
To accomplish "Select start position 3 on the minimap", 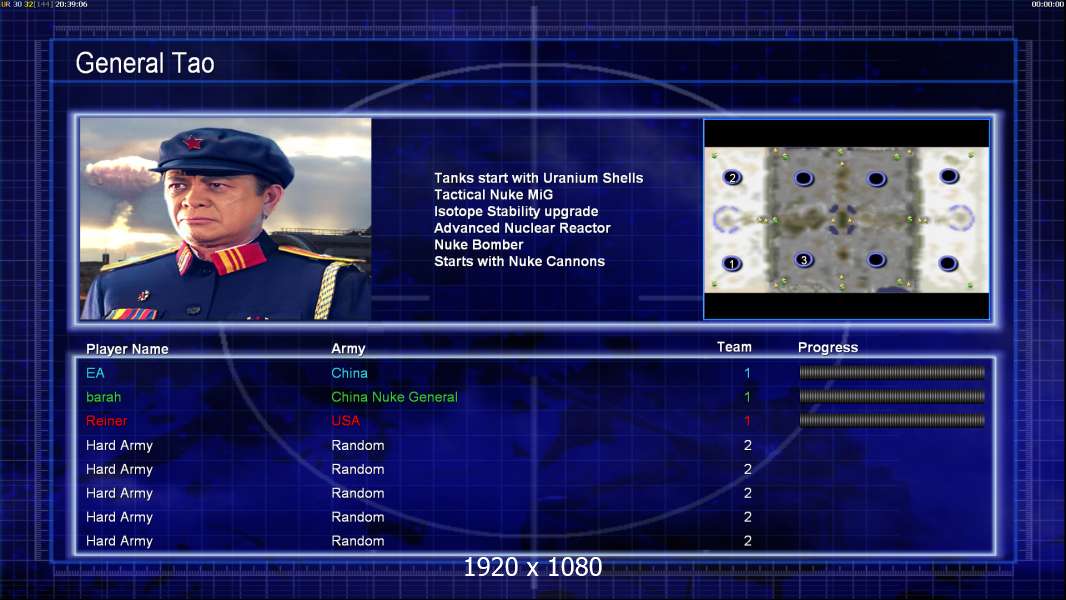I will [804, 260].
